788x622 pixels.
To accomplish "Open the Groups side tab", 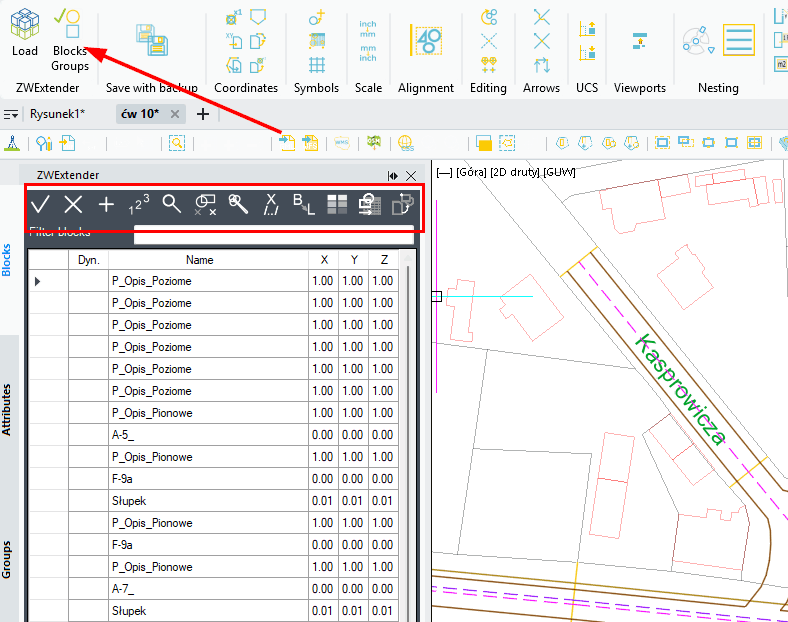I will 7,560.
